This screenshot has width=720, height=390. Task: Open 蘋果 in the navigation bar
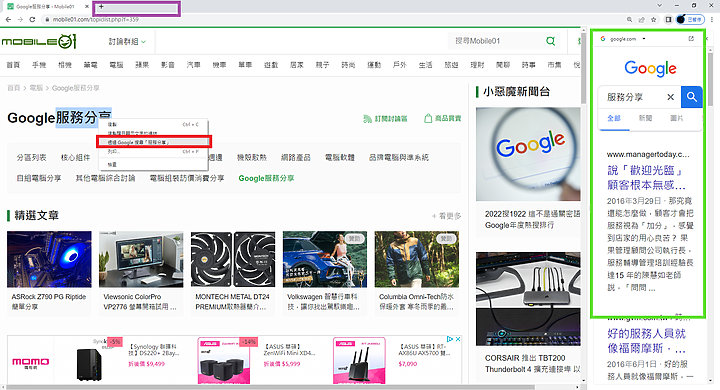(x=142, y=65)
